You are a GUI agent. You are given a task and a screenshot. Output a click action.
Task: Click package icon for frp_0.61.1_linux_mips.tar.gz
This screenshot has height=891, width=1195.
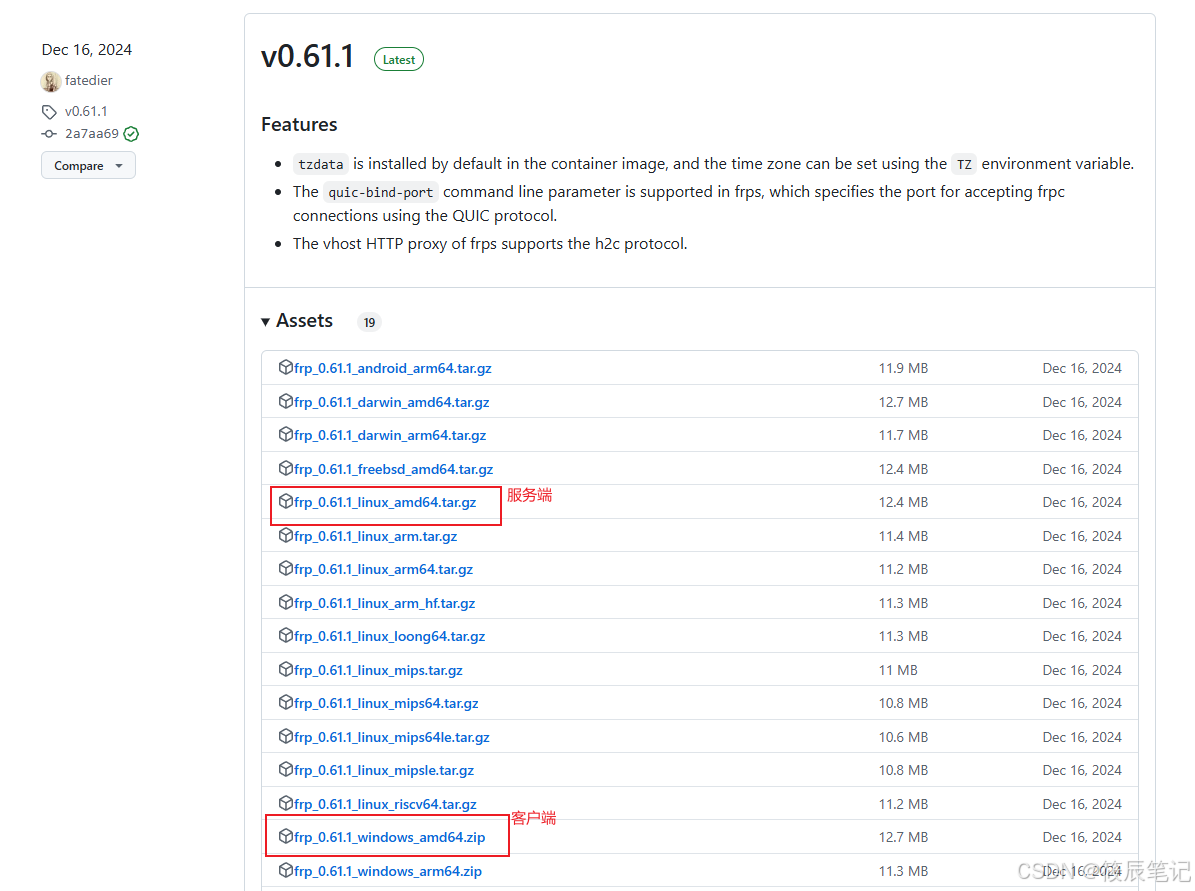[x=286, y=669]
